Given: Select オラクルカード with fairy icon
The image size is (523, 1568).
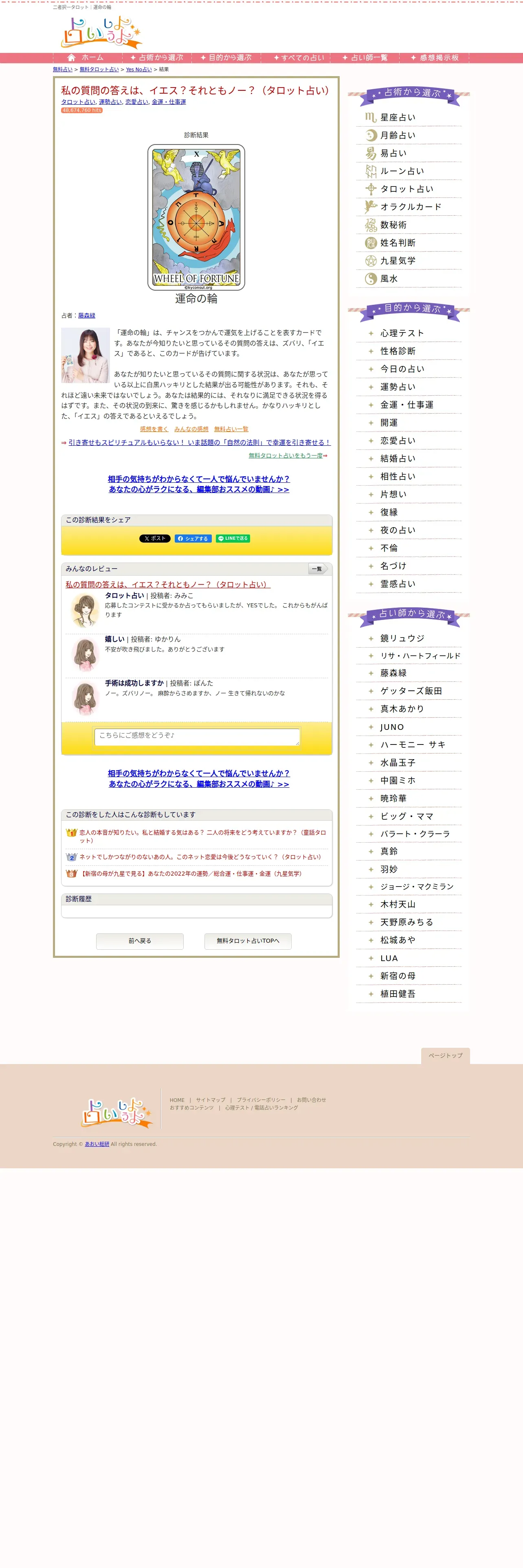Looking at the screenshot, I should pos(409,207).
